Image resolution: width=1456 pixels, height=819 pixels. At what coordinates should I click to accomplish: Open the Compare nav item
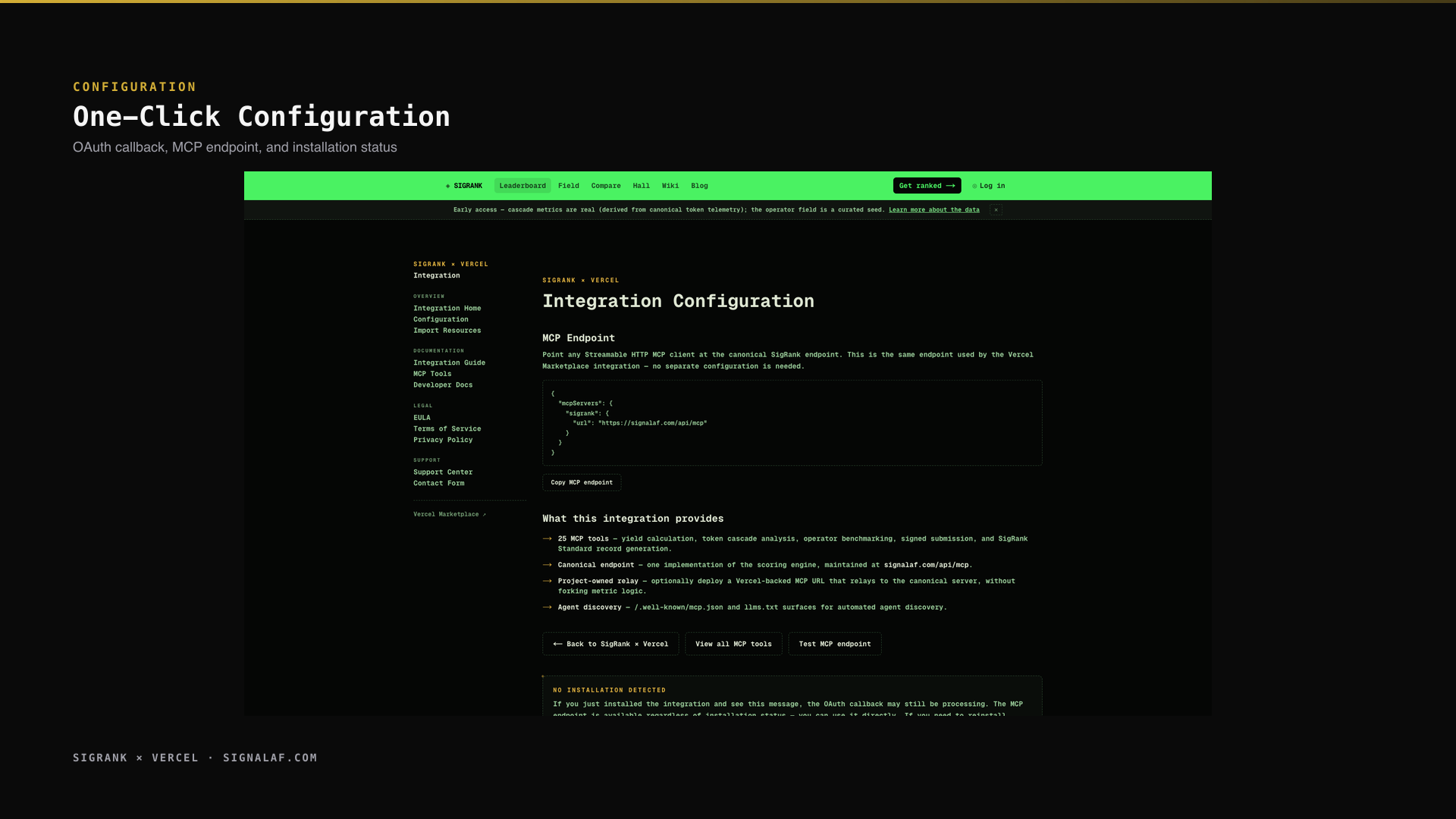pyautogui.click(x=606, y=186)
